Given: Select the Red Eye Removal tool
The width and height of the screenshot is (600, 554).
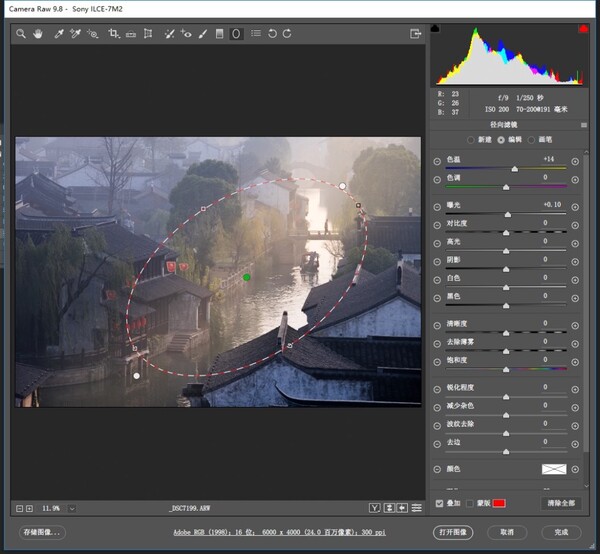Looking at the screenshot, I should coord(186,34).
